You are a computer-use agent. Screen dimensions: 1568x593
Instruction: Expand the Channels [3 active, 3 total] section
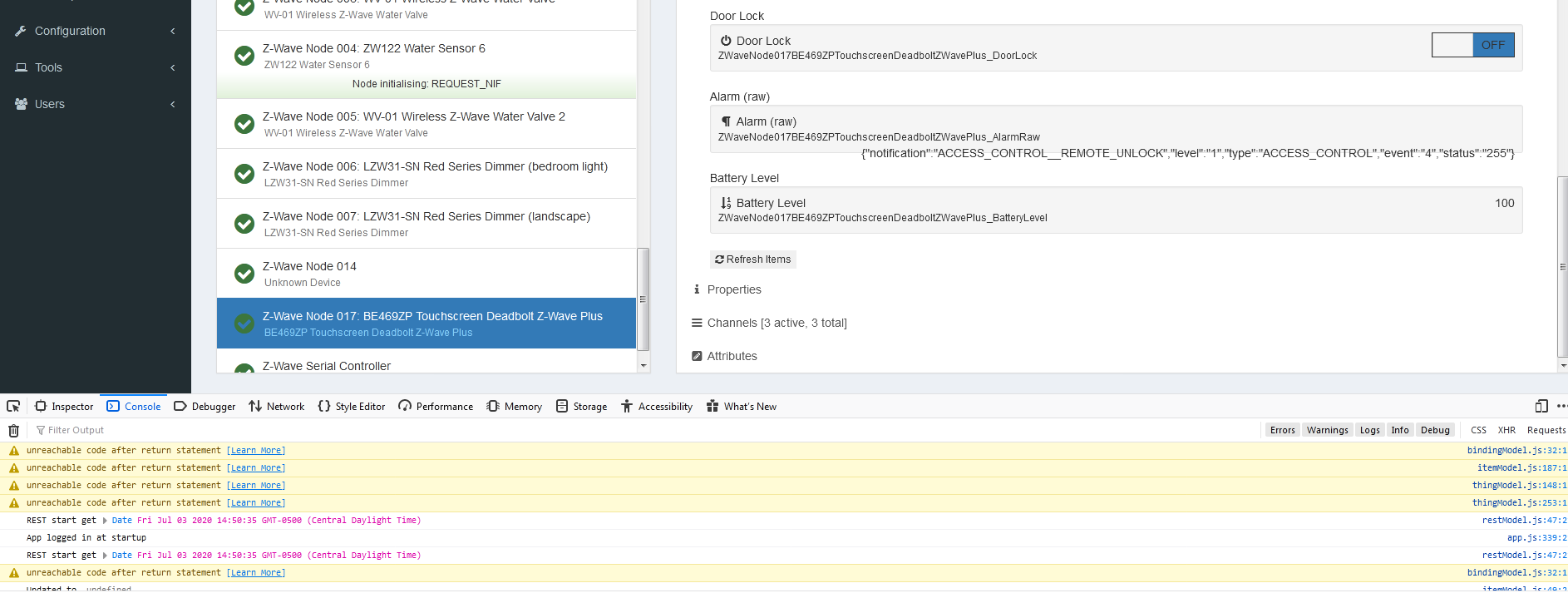(x=777, y=323)
